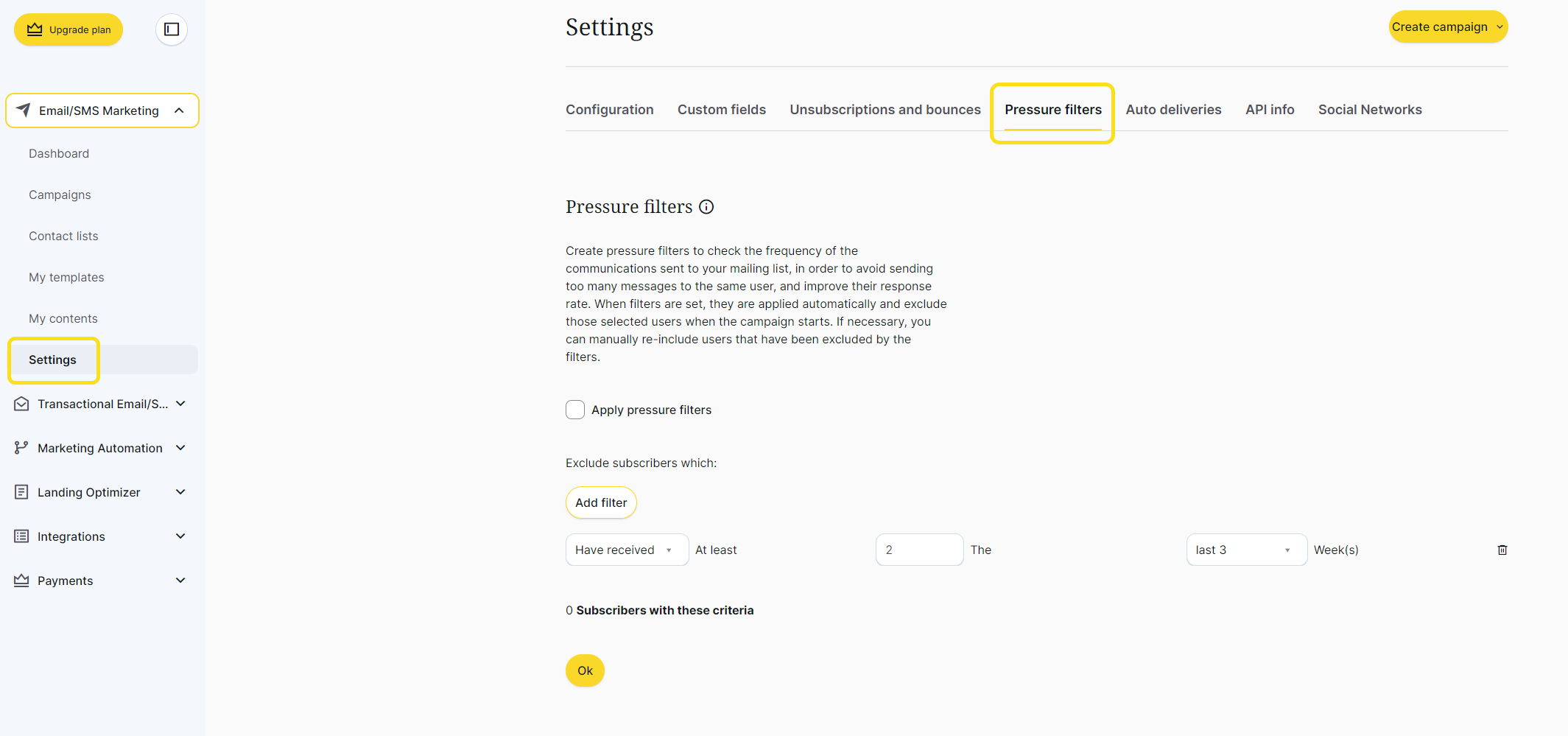This screenshot has width=1568, height=736.
Task: Click the Add filter button
Action: [x=601, y=502]
